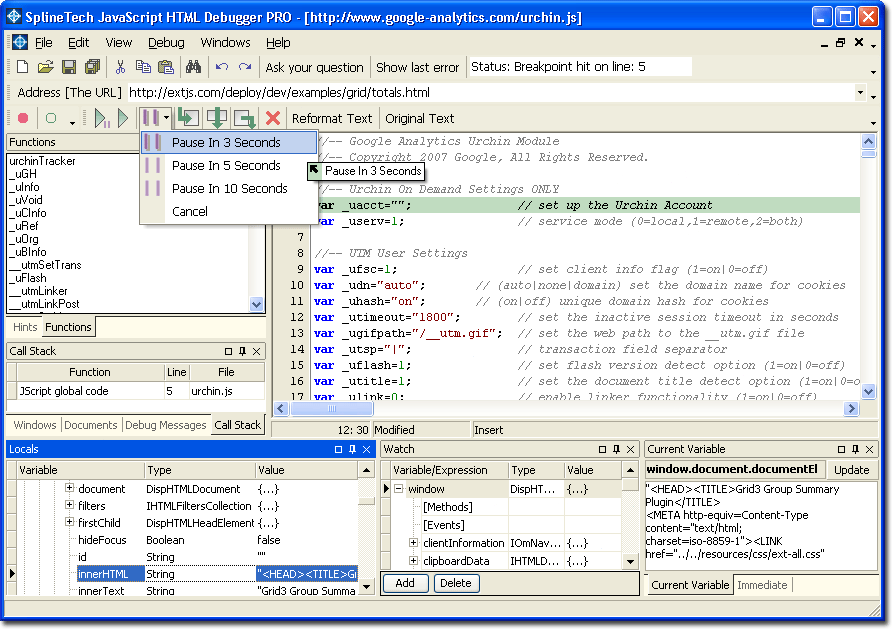Image resolution: width=895 pixels, height=631 pixels.
Task: Open the Debug menu
Action: (x=166, y=43)
